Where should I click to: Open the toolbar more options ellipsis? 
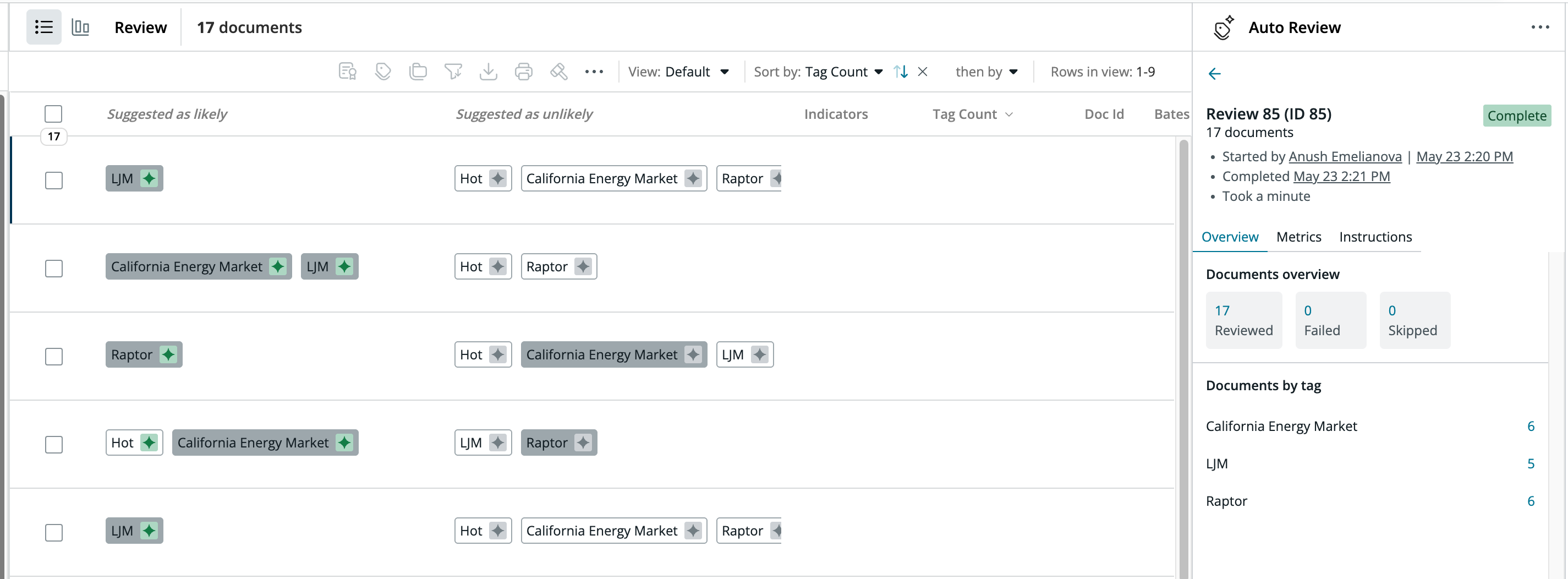(x=594, y=72)
